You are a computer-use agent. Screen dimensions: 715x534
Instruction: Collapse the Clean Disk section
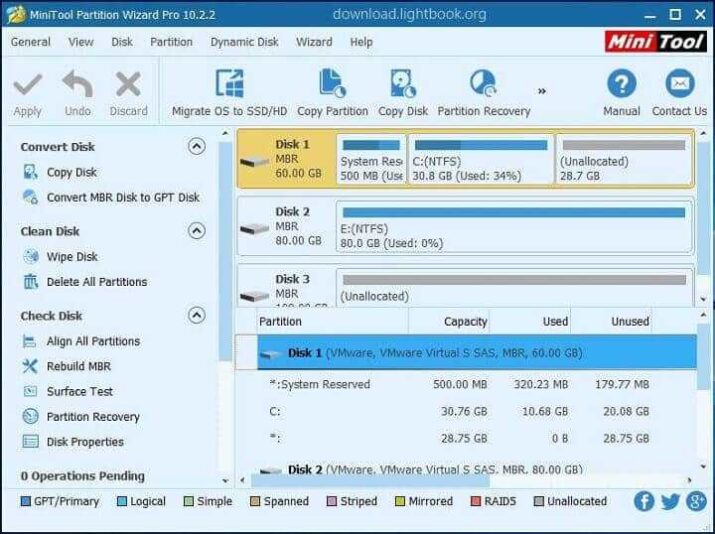pos(197,231)
